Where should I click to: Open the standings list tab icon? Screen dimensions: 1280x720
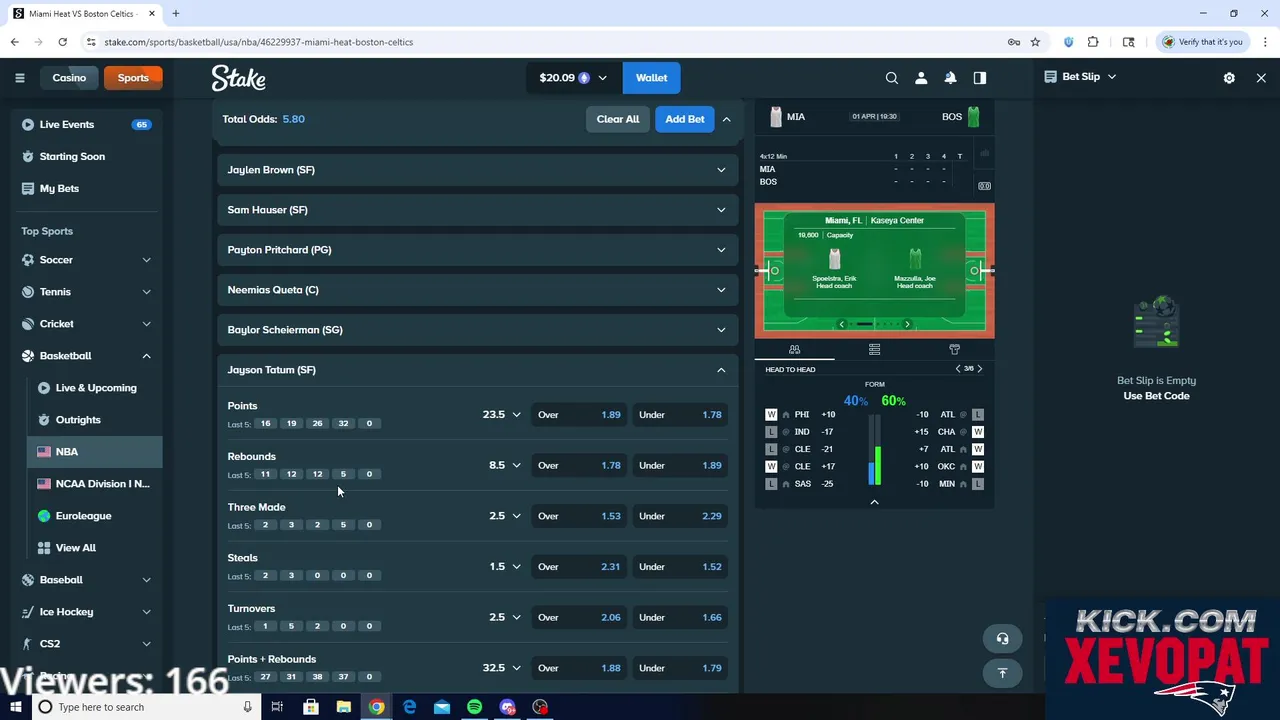pos(874,349)
